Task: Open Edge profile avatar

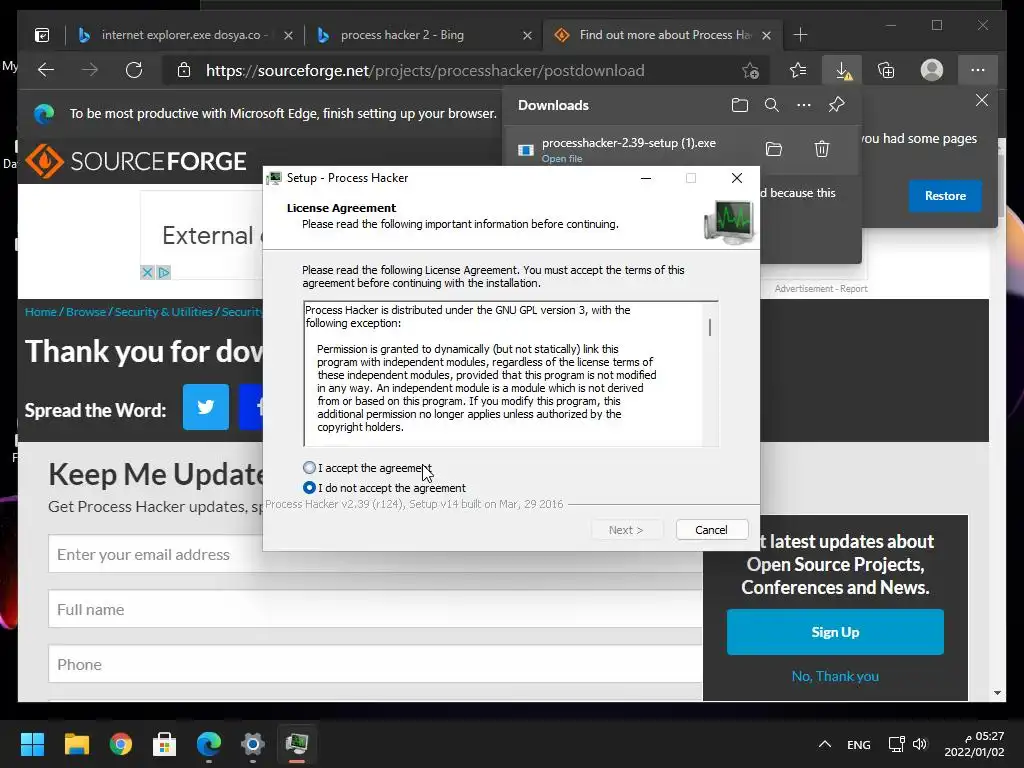Action: click(932, 70)
